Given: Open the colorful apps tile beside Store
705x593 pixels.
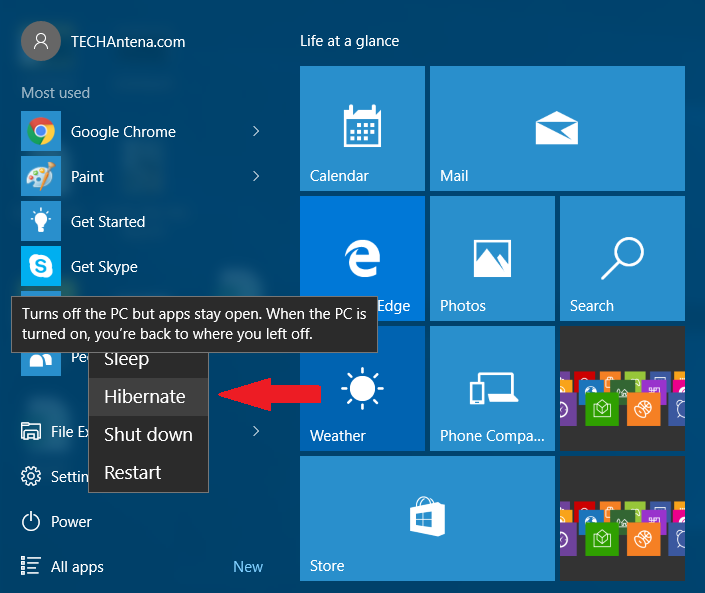Looking at the screenshot, I should 622,518.
